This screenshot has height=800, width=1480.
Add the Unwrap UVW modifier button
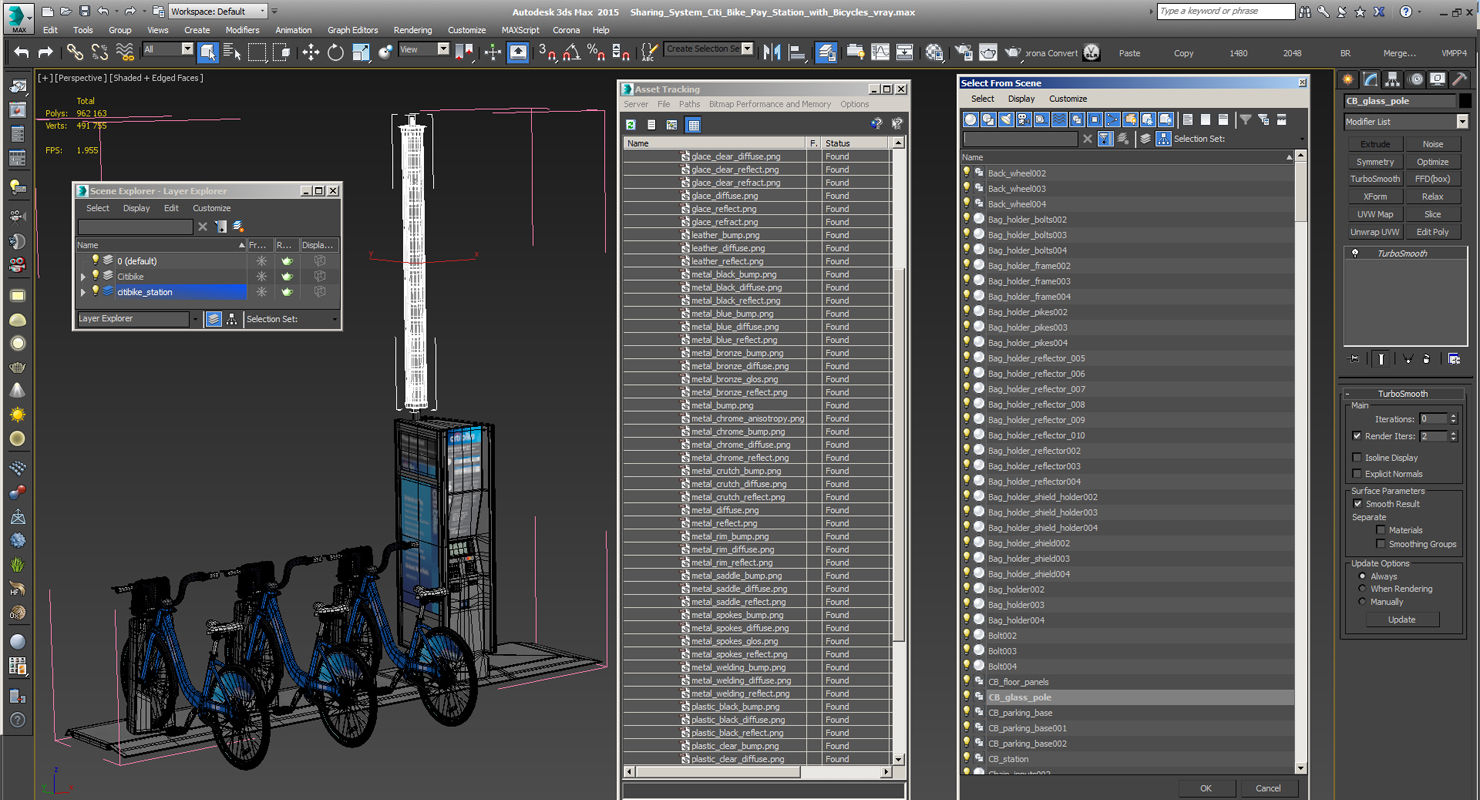[1375, 232]
